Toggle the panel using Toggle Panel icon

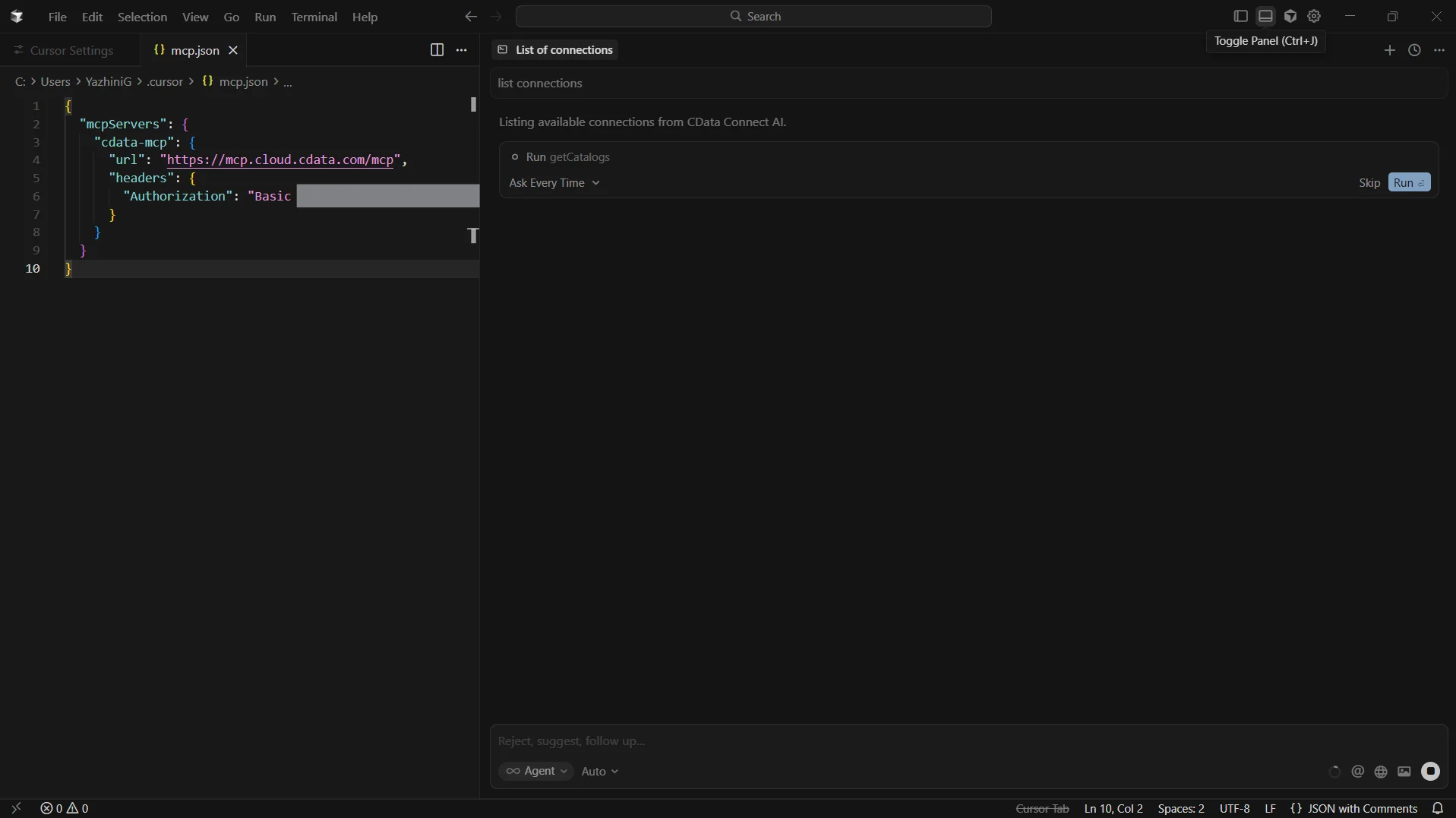(x=1265, y=16)
